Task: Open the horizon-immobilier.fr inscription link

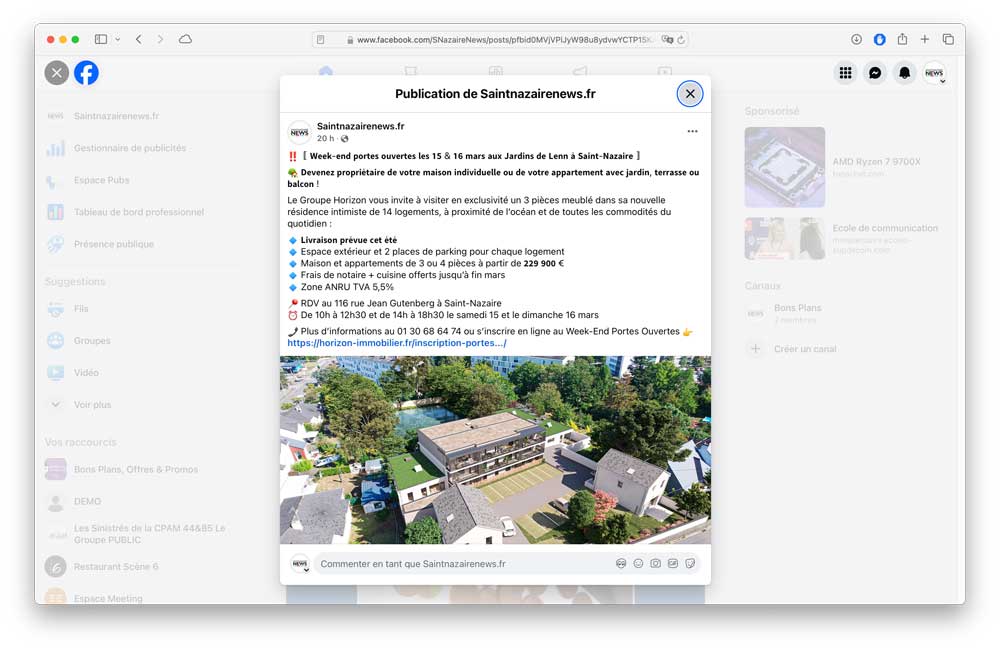Action: (x=396, y=343)
